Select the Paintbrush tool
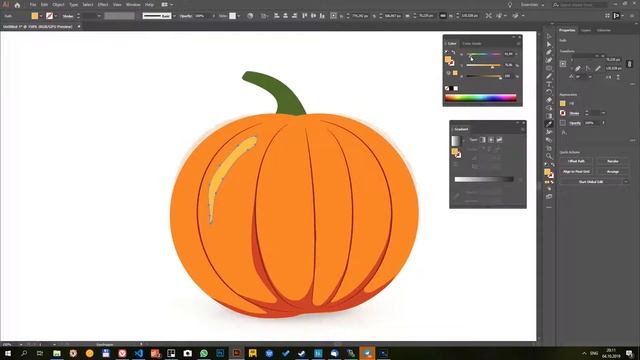This screenshot has width=640, height=360. [549, 76]
